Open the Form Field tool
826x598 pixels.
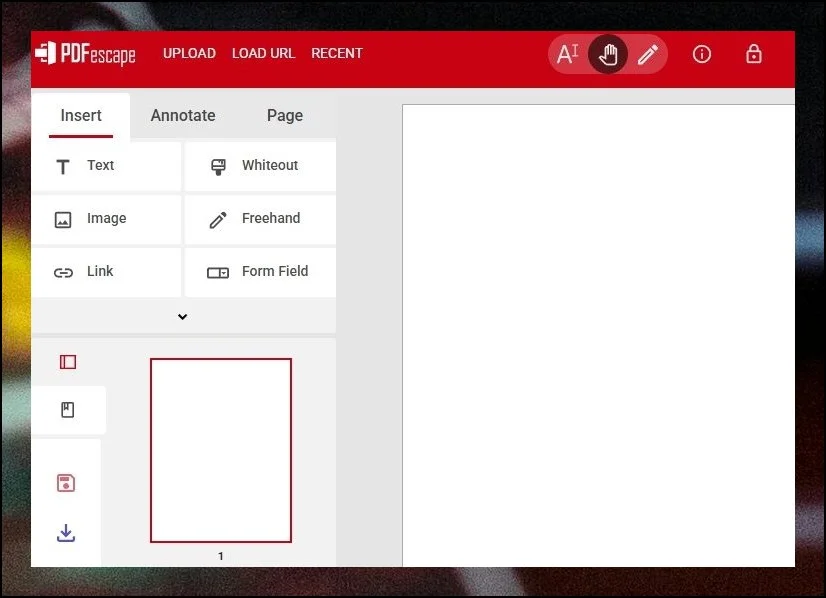[260, 272]
